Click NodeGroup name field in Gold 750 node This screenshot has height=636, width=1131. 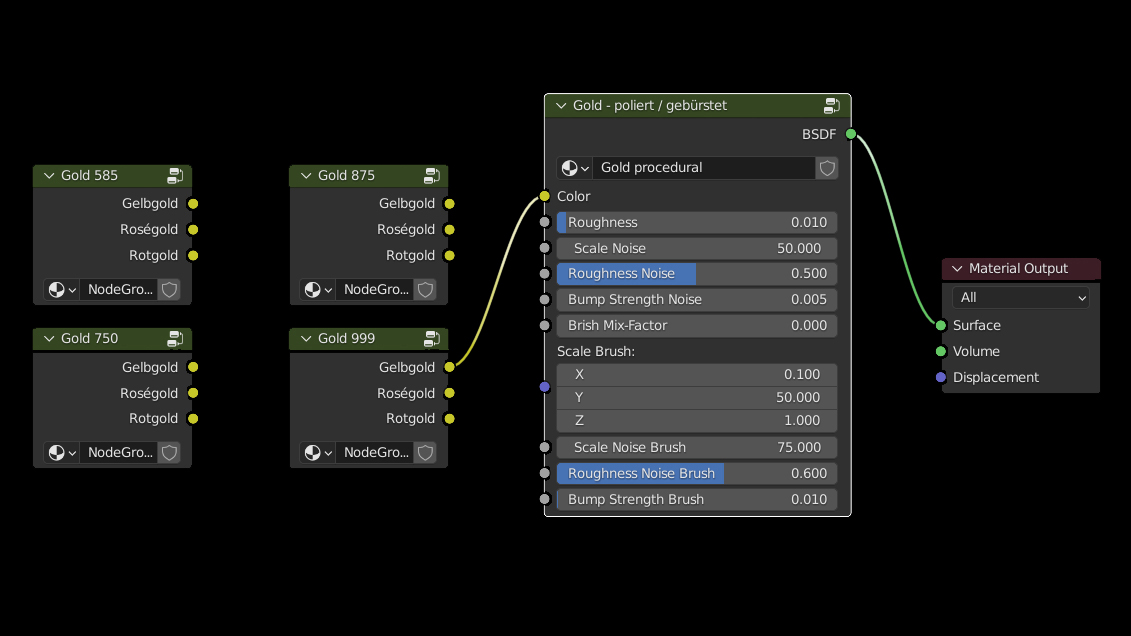click(119, 453)
